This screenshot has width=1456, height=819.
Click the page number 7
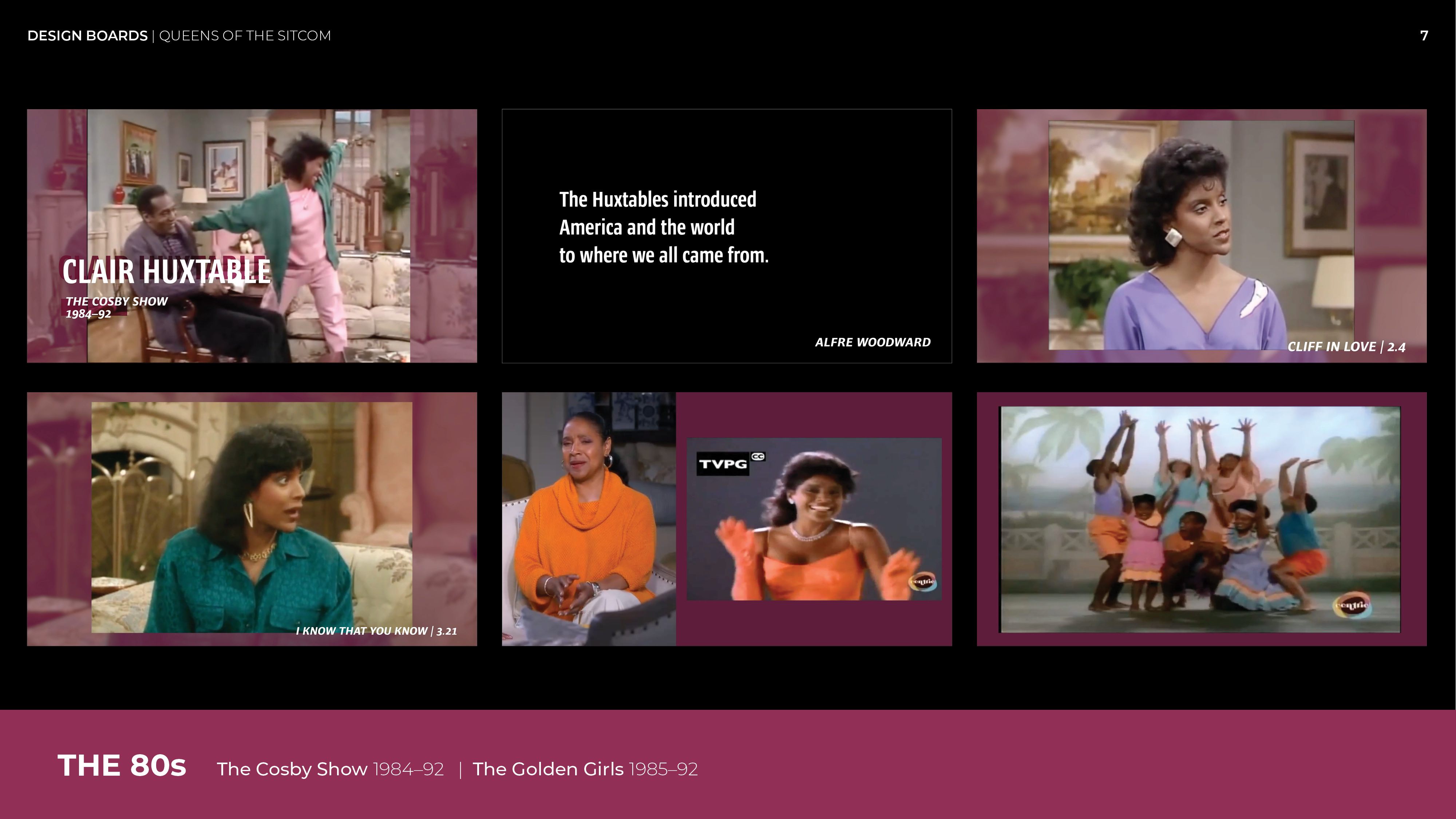(1424, 36)
